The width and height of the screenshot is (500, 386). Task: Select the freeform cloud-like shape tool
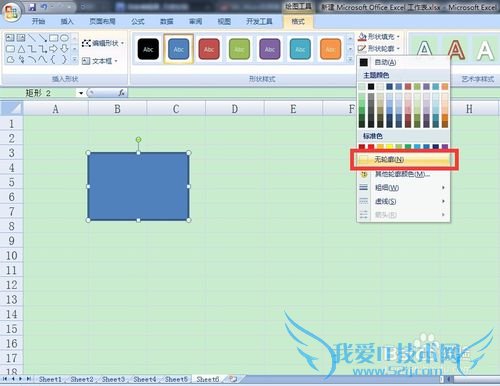coord(11,60)
